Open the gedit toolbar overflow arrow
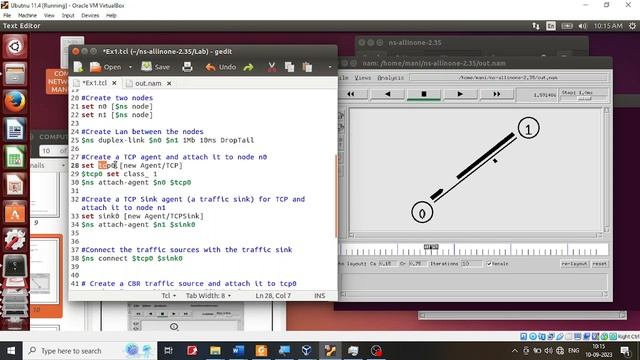The image size is (640, 360). pos(330,67)
